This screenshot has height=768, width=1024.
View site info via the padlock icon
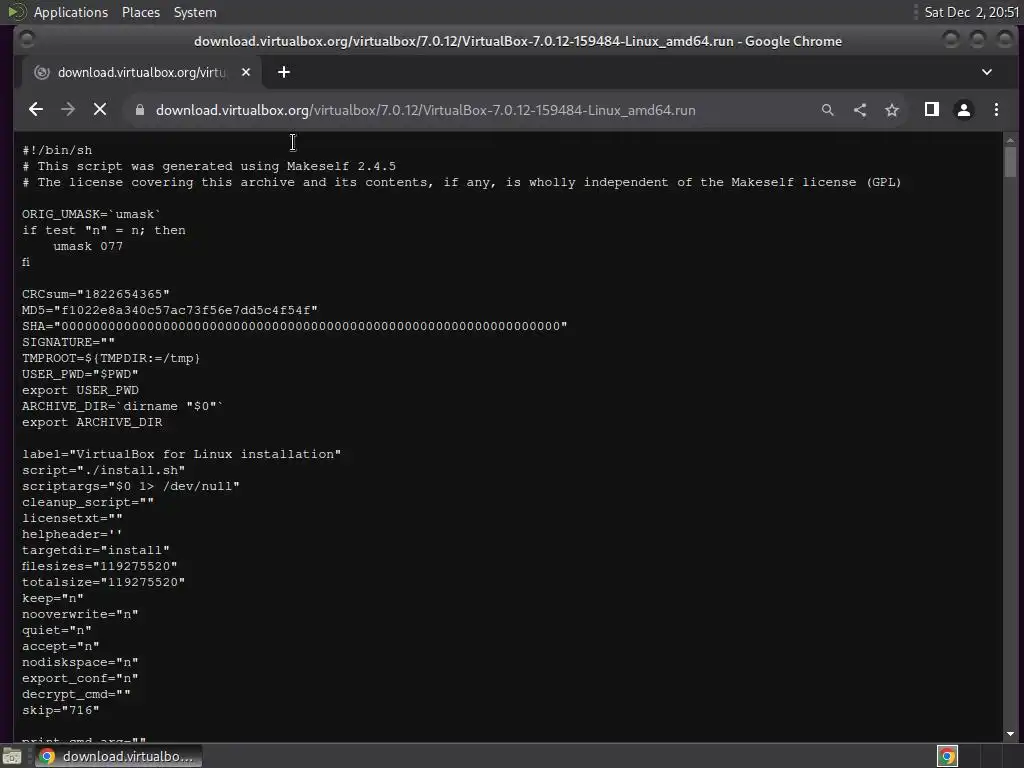139,110
